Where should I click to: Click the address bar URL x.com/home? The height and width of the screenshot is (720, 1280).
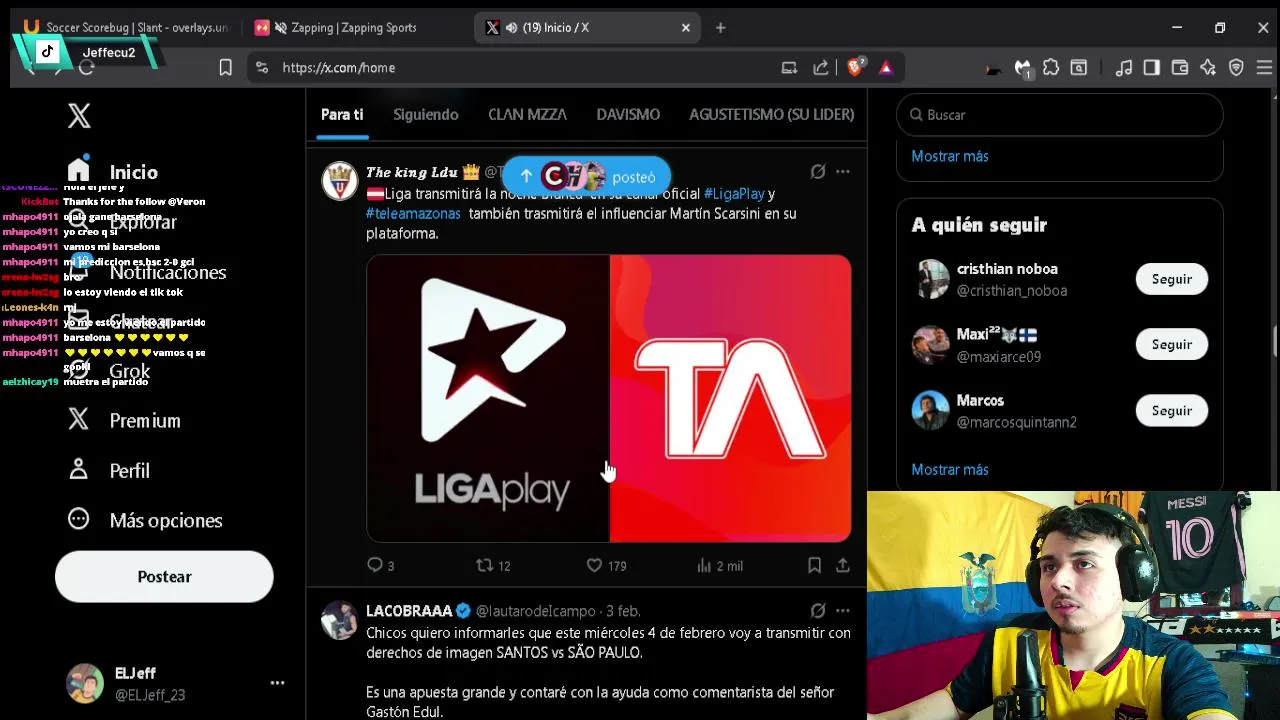pyautogui.click(x=339, y=68)
